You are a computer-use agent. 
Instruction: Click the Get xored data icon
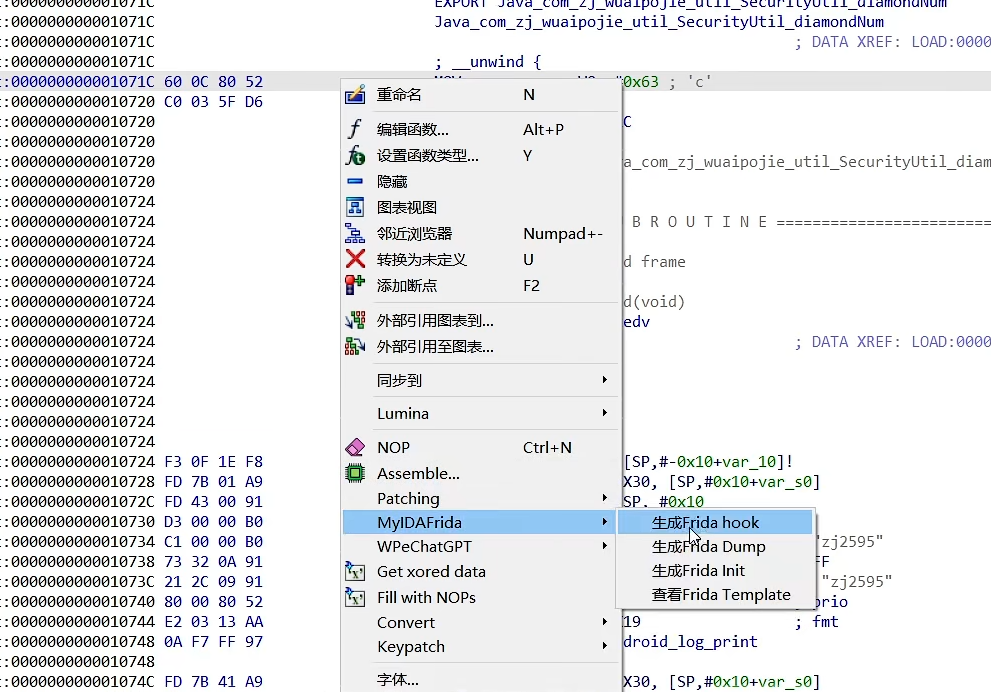coord(355,571)
